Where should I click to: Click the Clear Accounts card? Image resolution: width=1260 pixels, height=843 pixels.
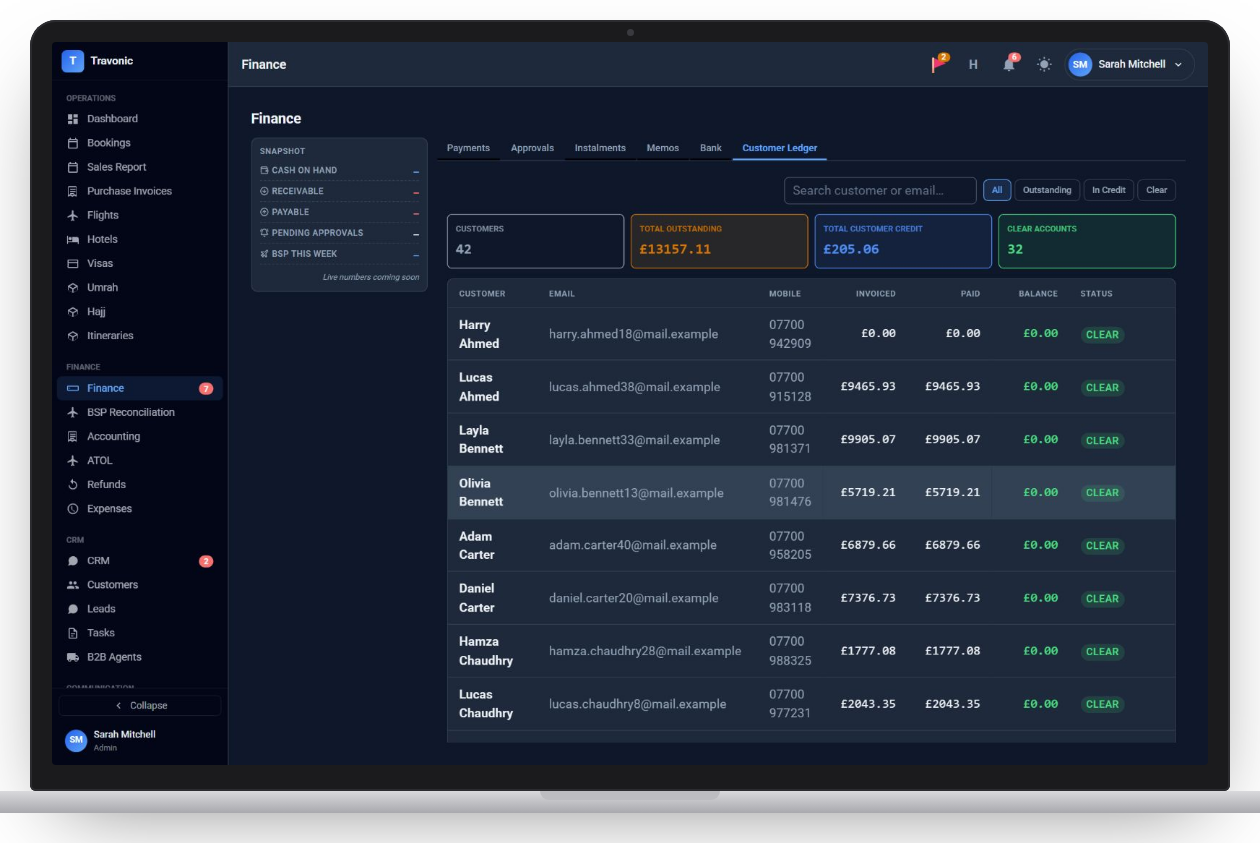(x=1087, y=241)
